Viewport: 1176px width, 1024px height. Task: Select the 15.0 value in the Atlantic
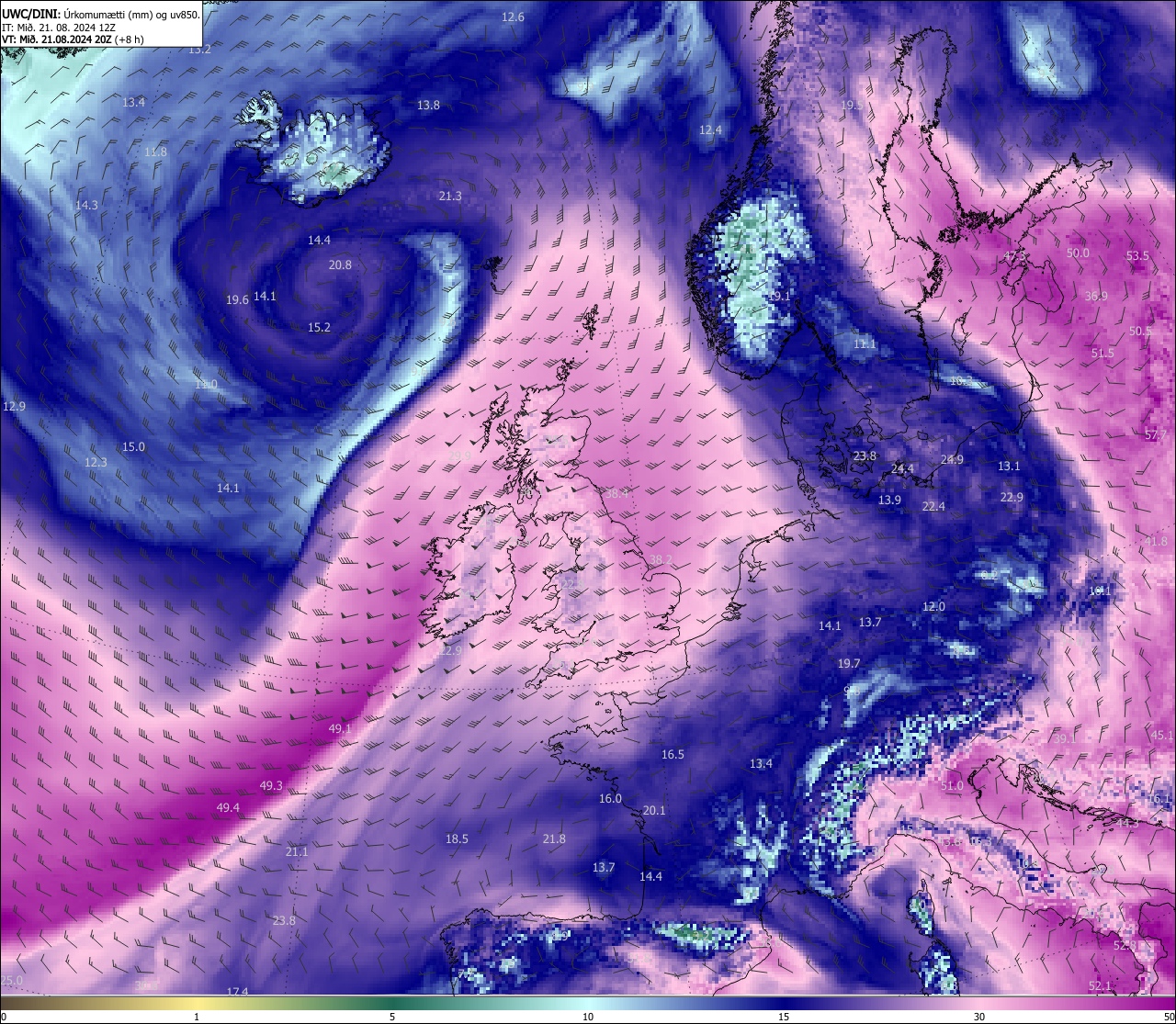coord(133,447)
